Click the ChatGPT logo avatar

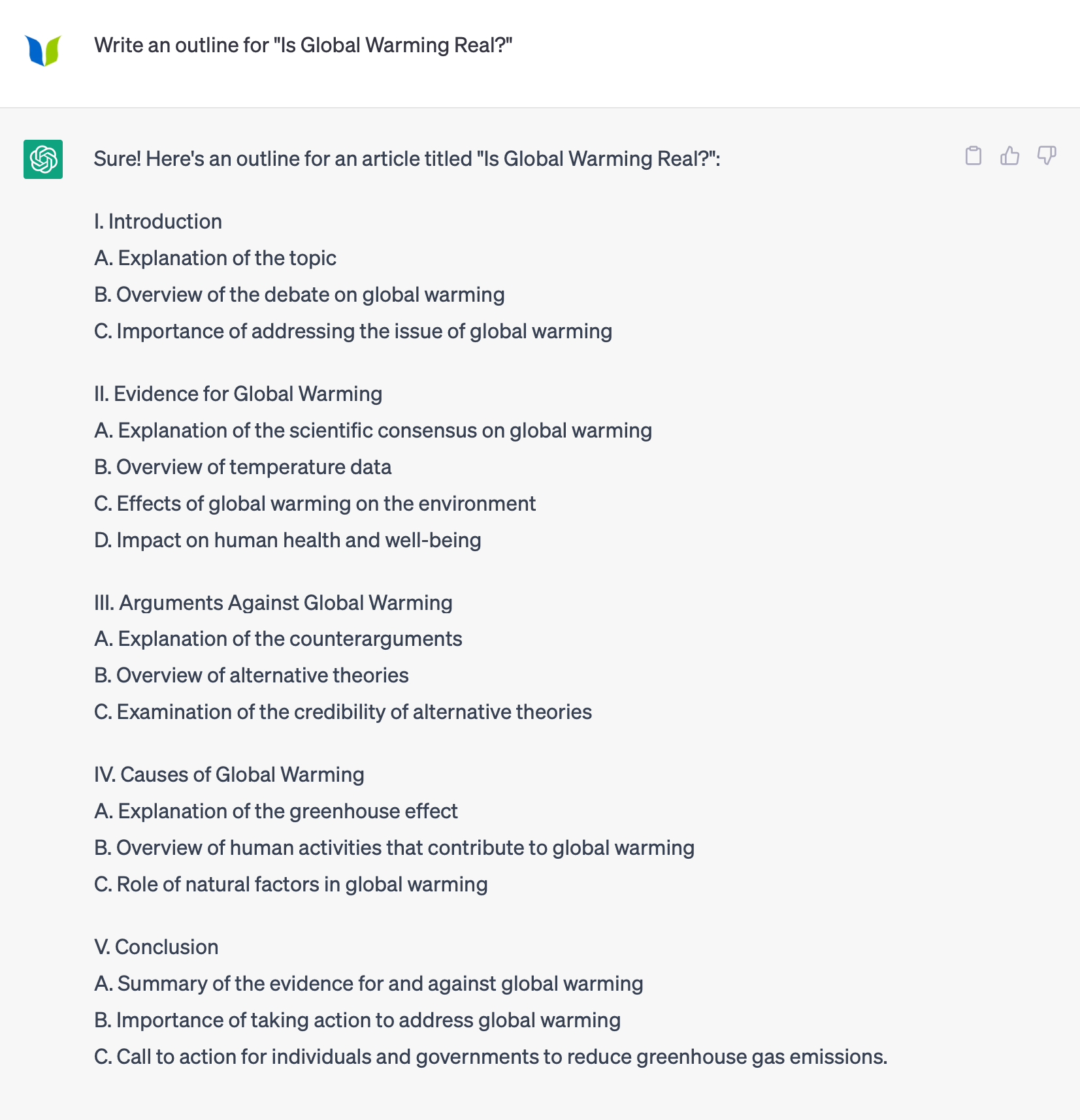43,159
